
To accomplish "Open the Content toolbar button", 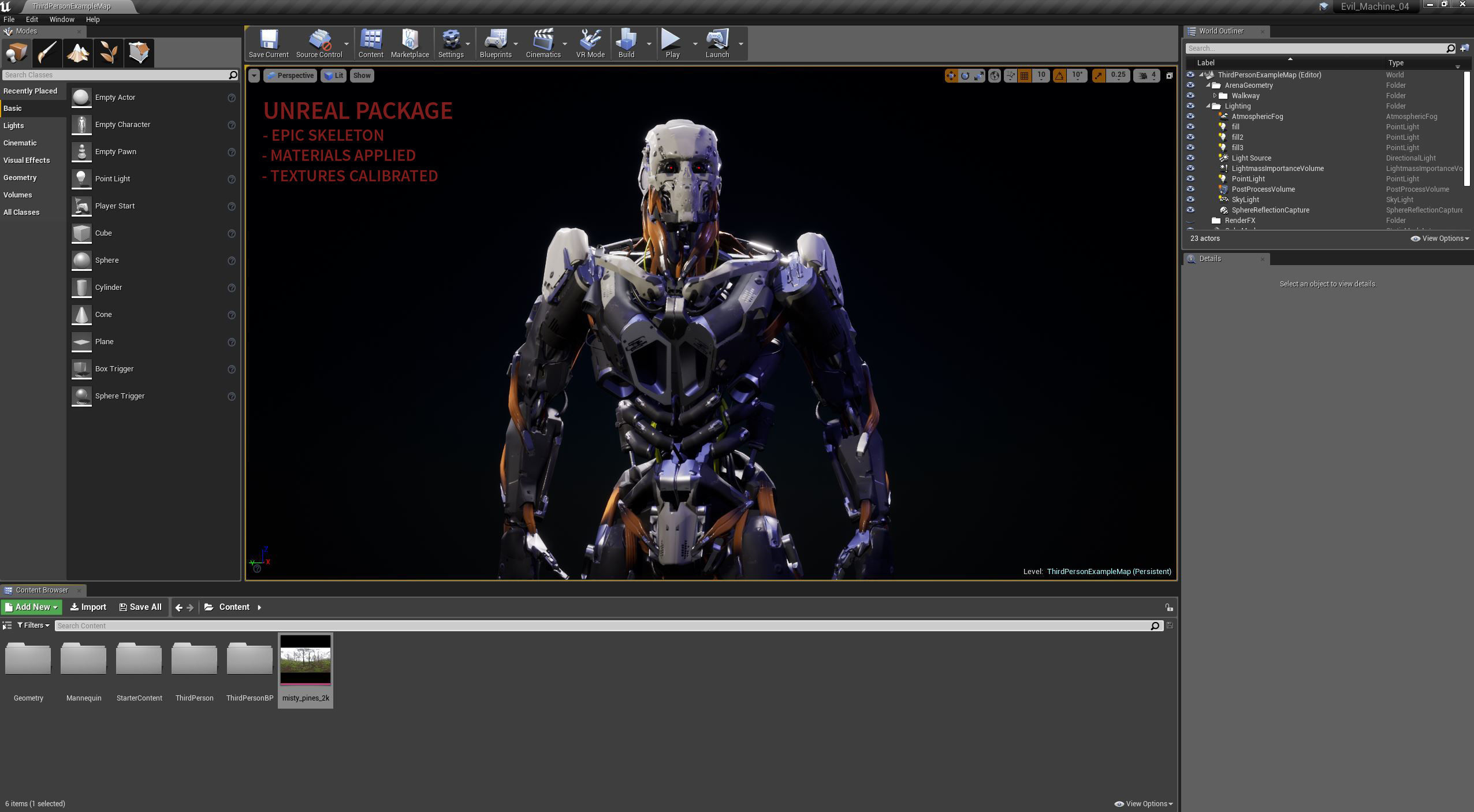I will [371, 44].
